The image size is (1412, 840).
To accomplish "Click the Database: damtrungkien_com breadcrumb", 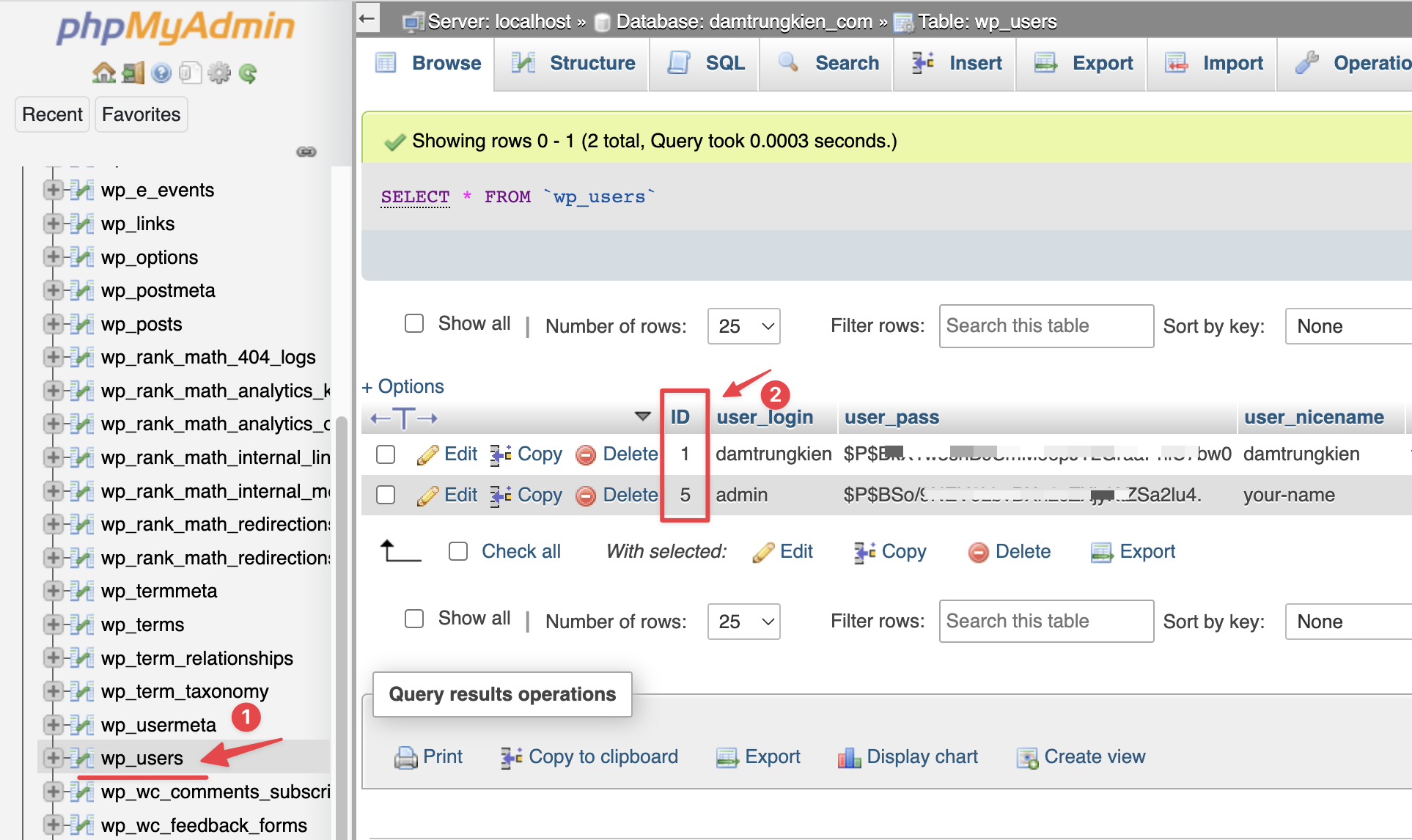I will pyautogui.click(x=744, y=22).
